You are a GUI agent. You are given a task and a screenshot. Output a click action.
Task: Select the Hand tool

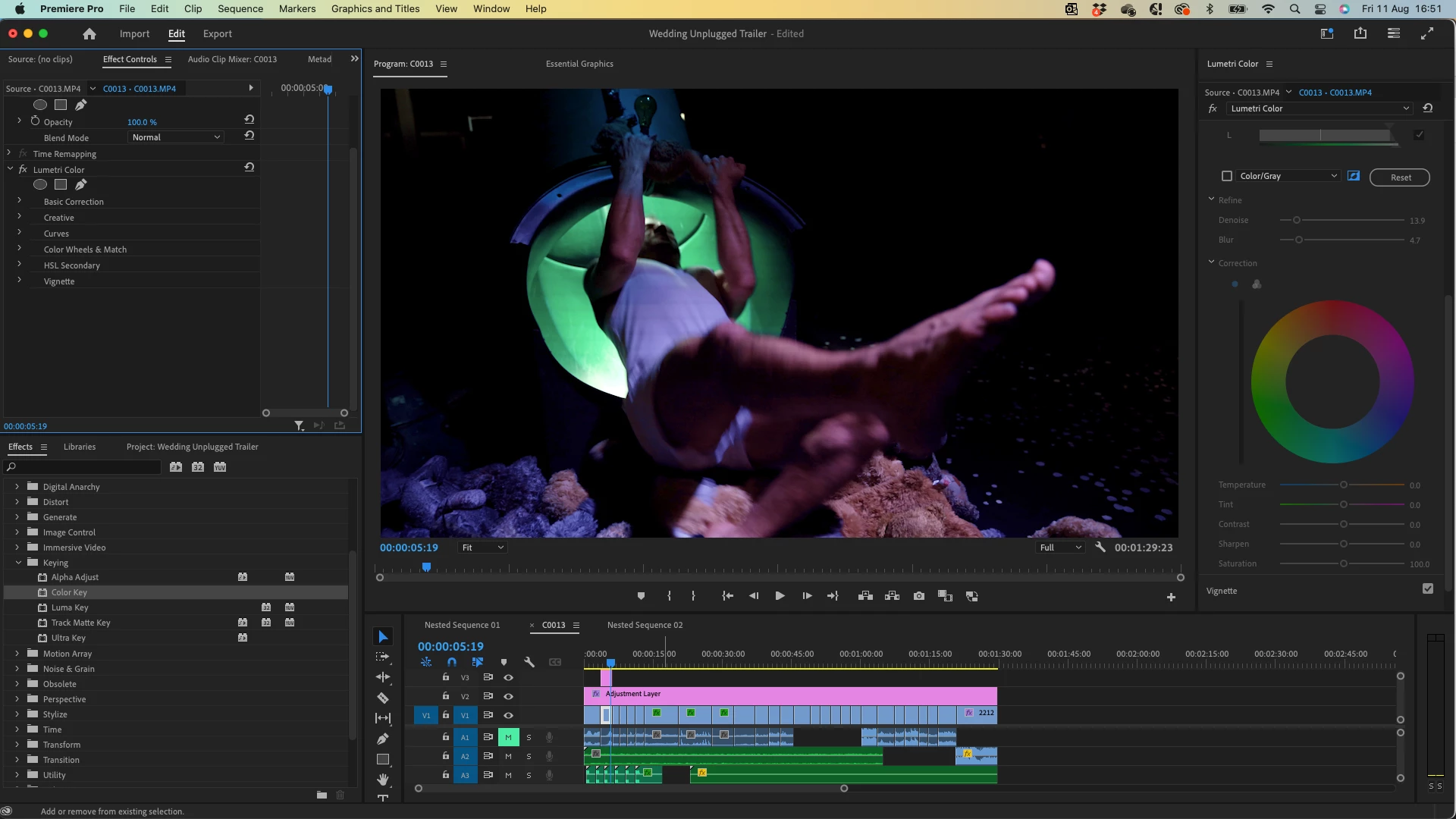tap(383, 780)
